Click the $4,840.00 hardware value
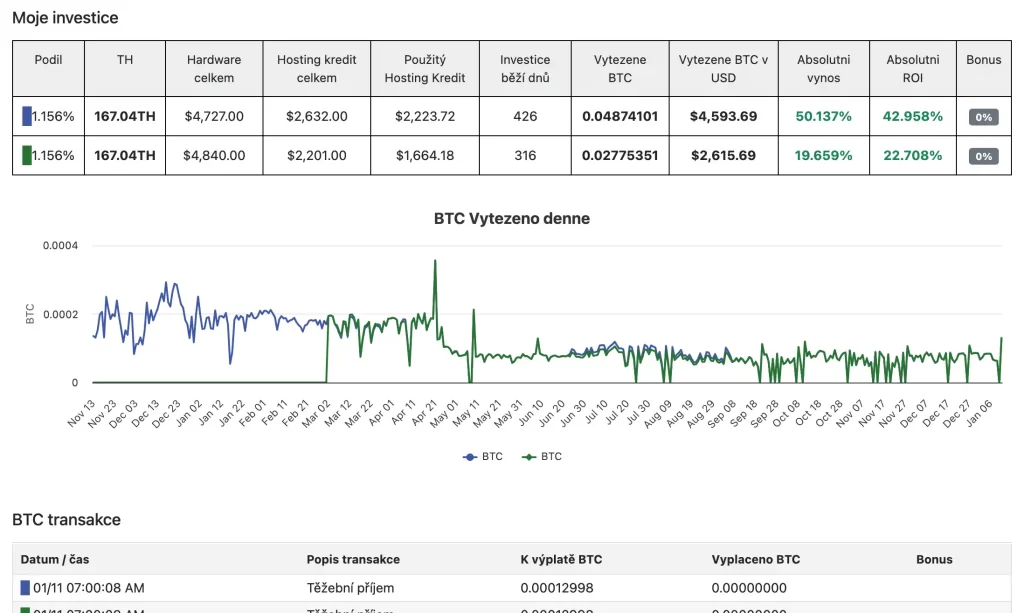 pos(214,155)
